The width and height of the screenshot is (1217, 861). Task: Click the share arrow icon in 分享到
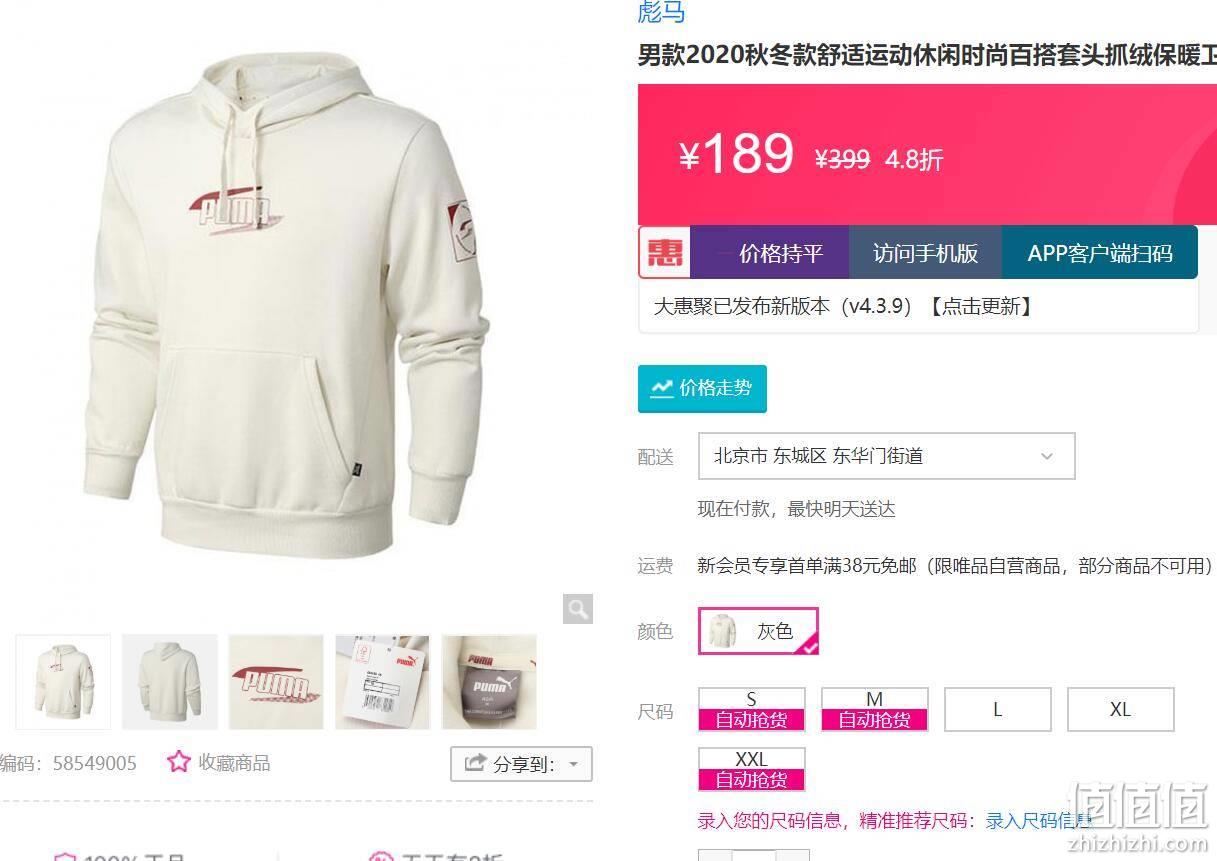pos(475,764)
